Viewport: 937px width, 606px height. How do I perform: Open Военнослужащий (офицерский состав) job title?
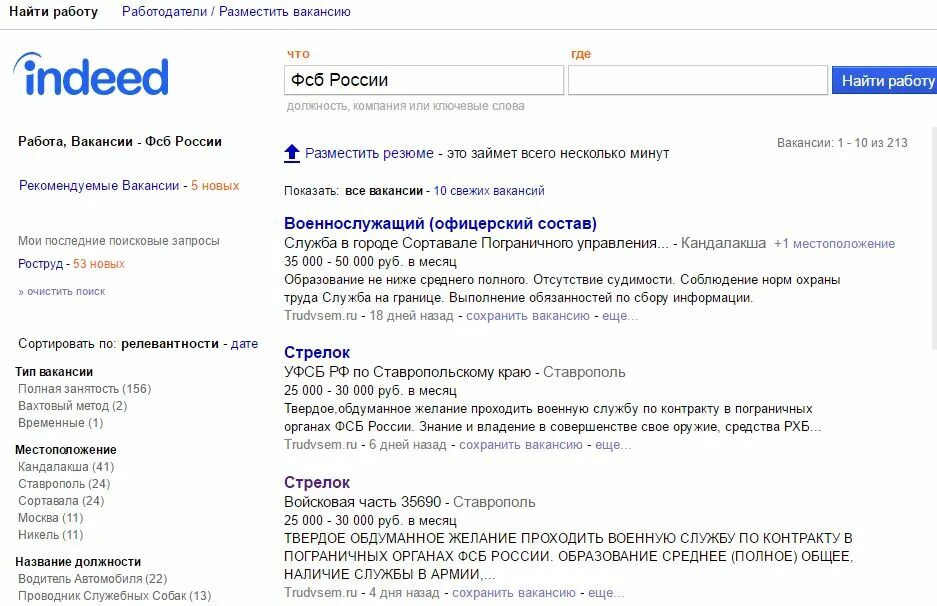(x=440, y=224)
